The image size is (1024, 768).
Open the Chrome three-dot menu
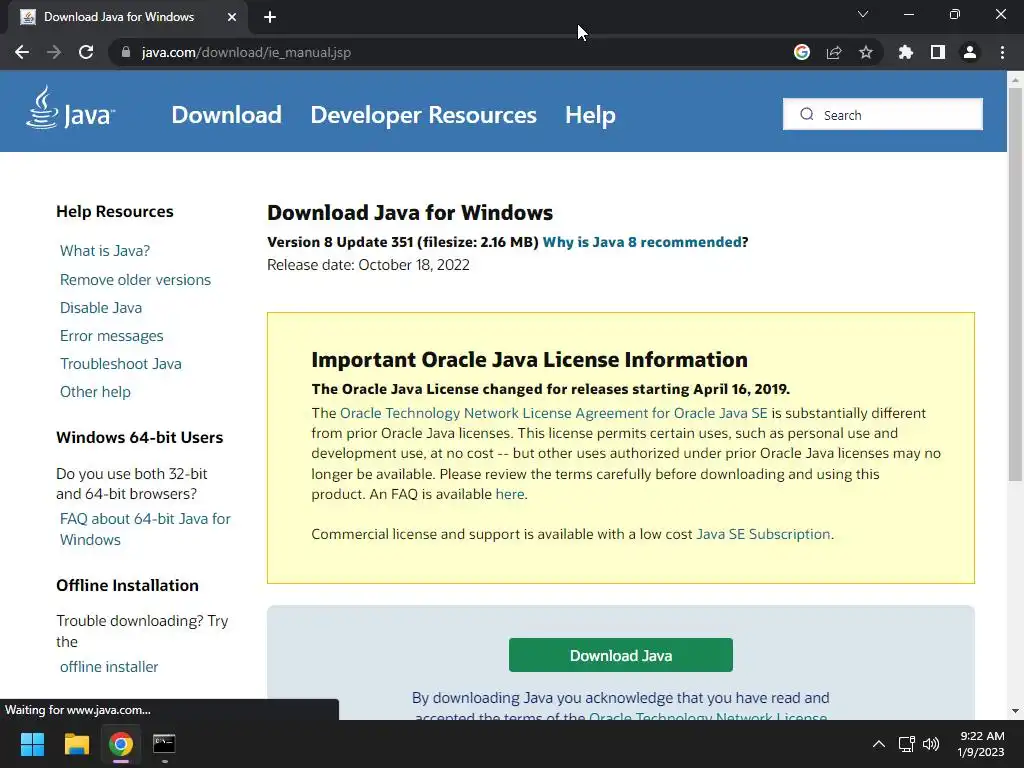[x=1002, y=52]
